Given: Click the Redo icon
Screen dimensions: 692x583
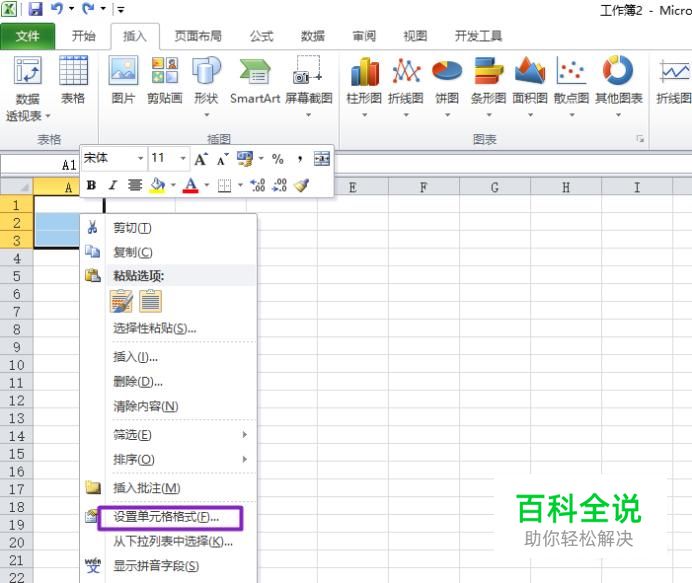Looking at the screenshot, I should (89, 8).
